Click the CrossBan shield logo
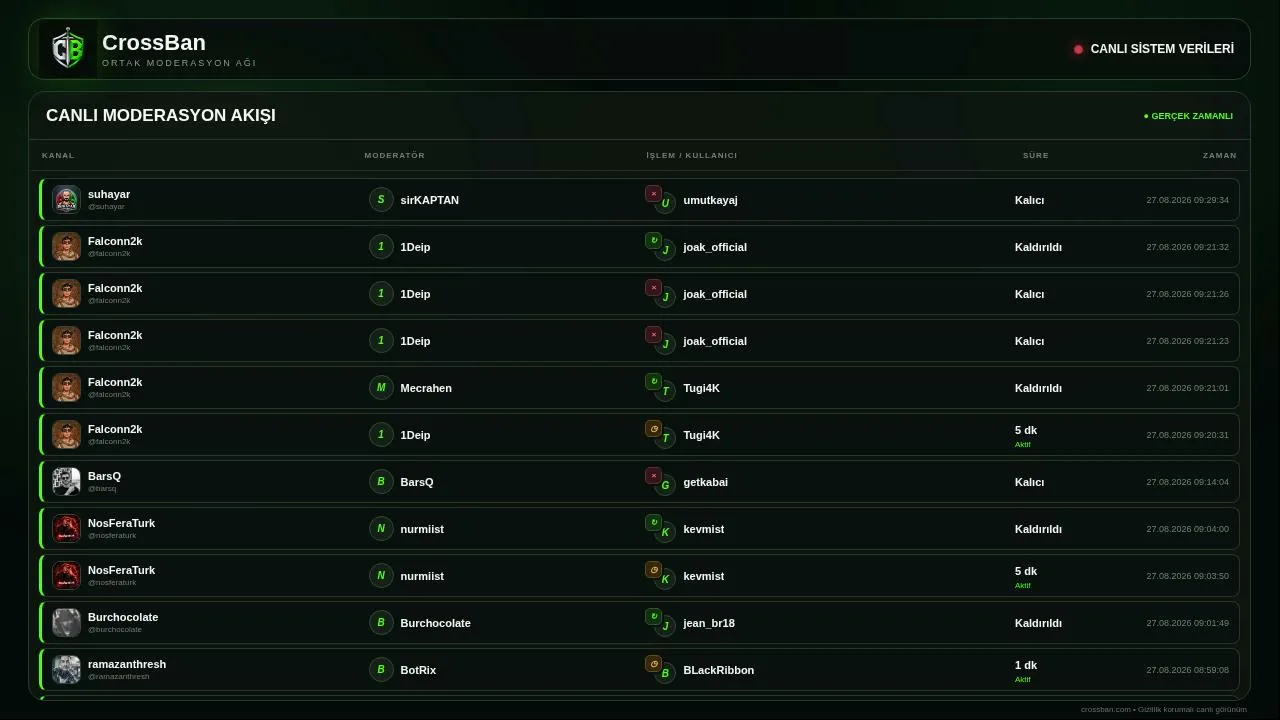The width and height of the screenshot is (1280, 720). pos(68,49)
